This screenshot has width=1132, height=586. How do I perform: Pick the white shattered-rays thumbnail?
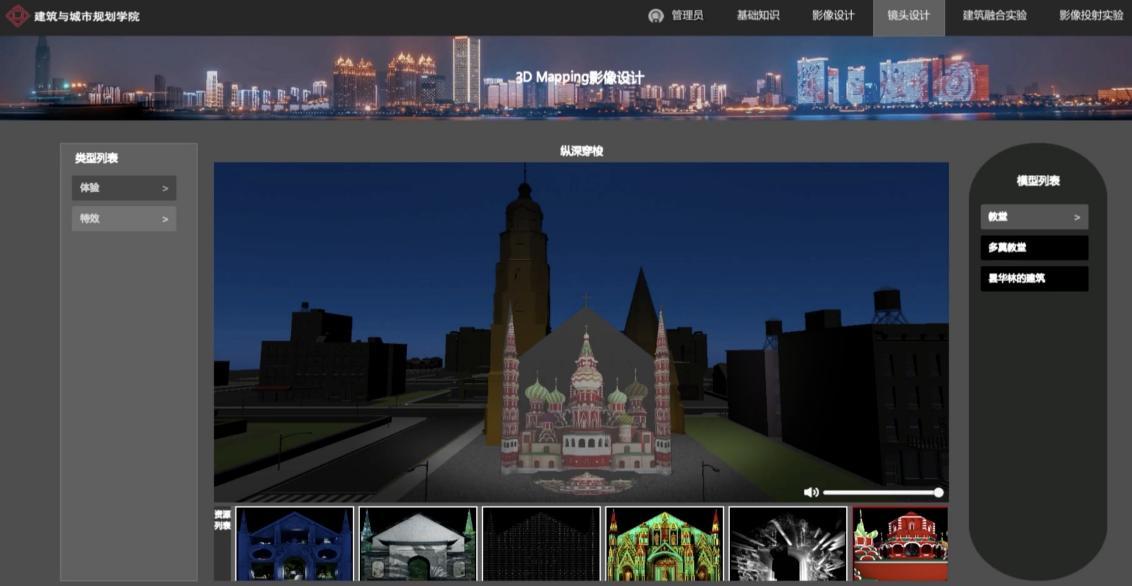tap(787, 544)
